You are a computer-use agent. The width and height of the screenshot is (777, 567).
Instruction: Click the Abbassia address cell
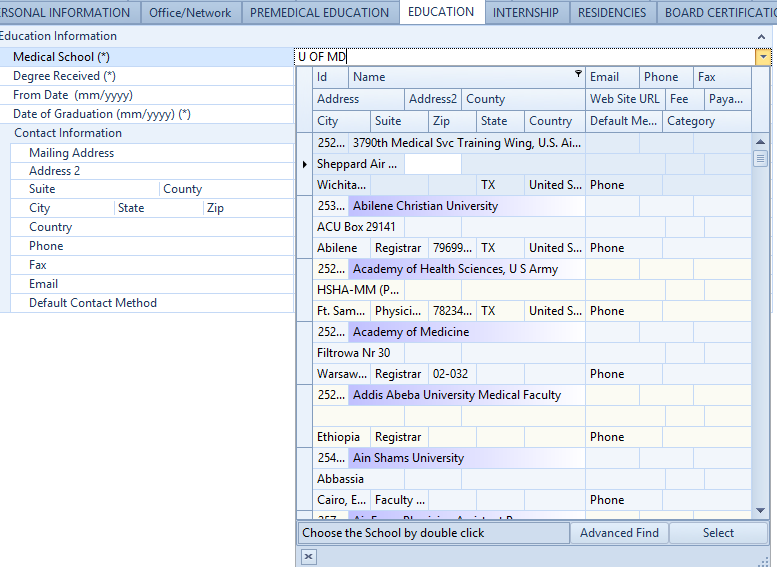pyautogui.click(x=358, y=479)
